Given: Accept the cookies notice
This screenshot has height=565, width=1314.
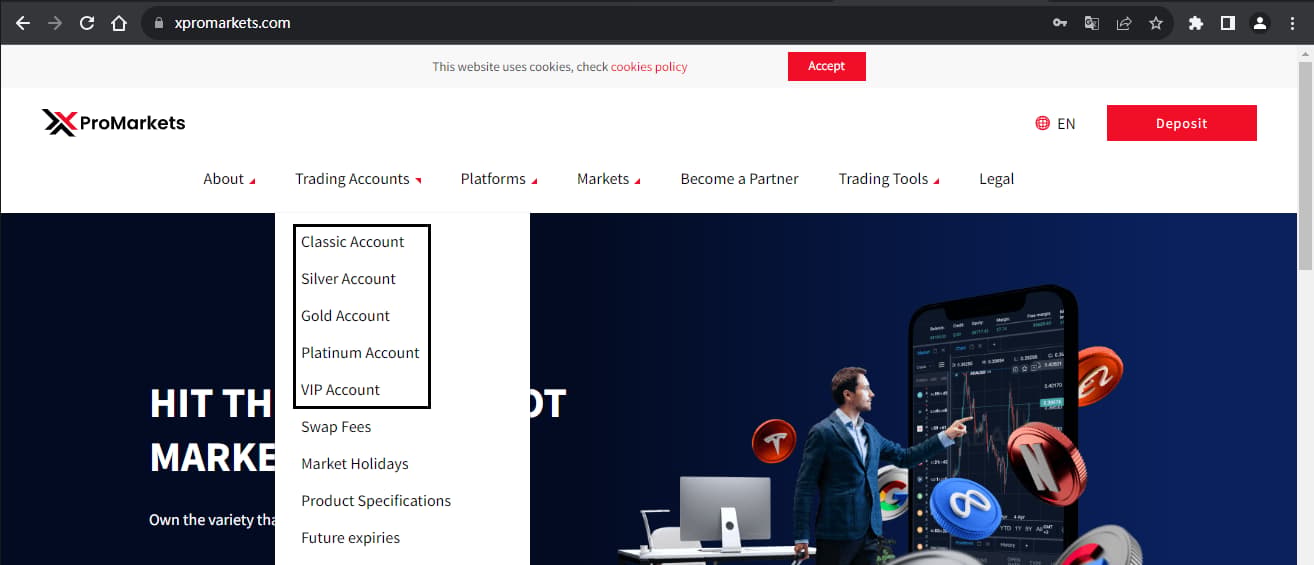Looking at the screenshot, I should coord(827,66).
